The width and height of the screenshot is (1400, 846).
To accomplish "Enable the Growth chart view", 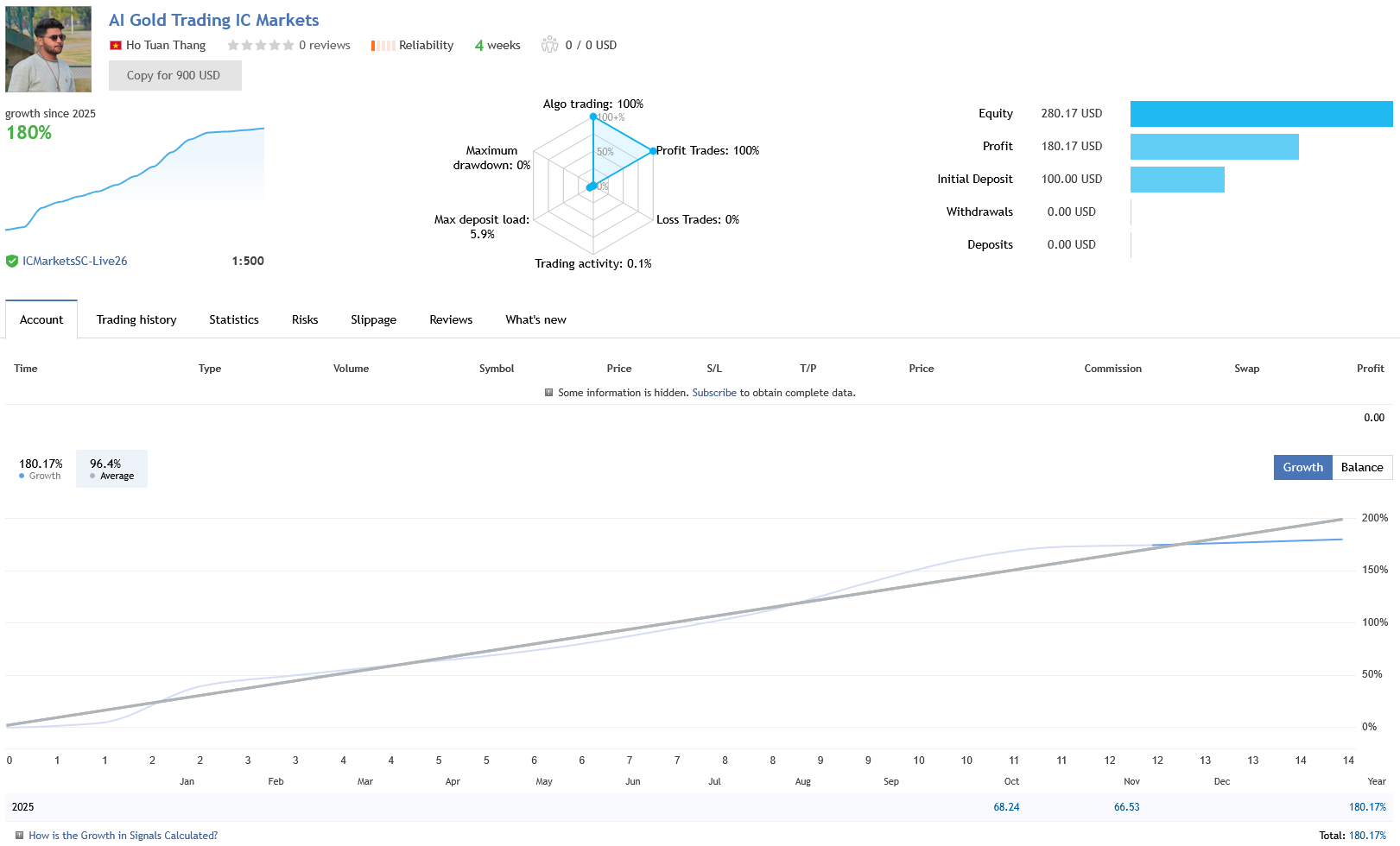I will pos(1302,467).
